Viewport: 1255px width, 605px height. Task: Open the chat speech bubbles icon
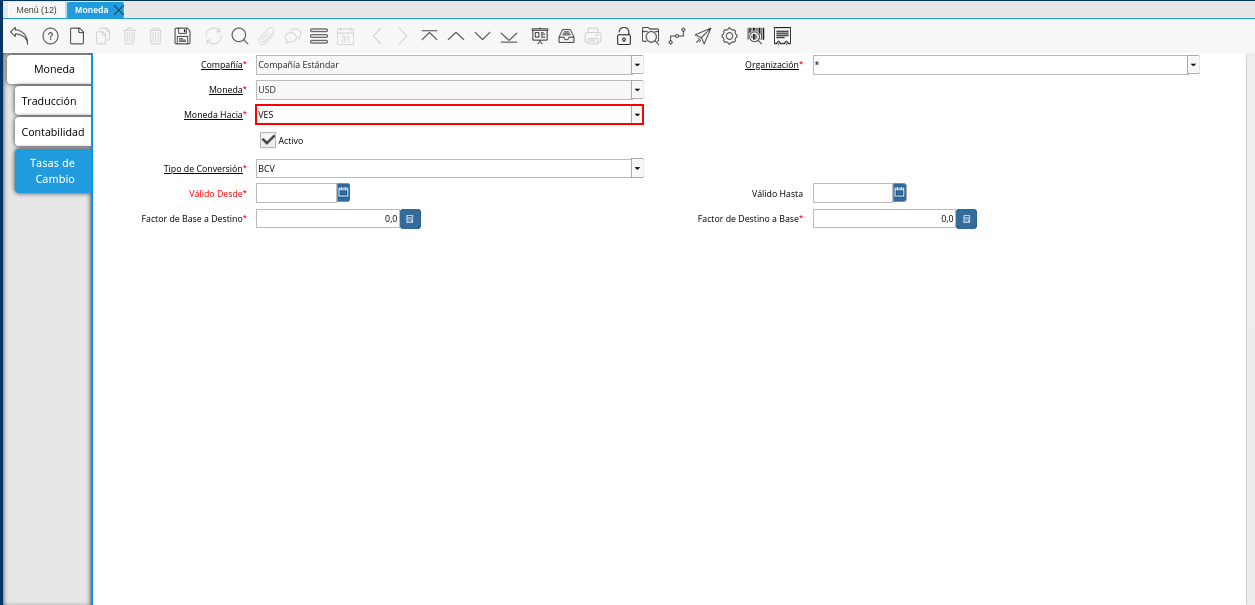293,36
